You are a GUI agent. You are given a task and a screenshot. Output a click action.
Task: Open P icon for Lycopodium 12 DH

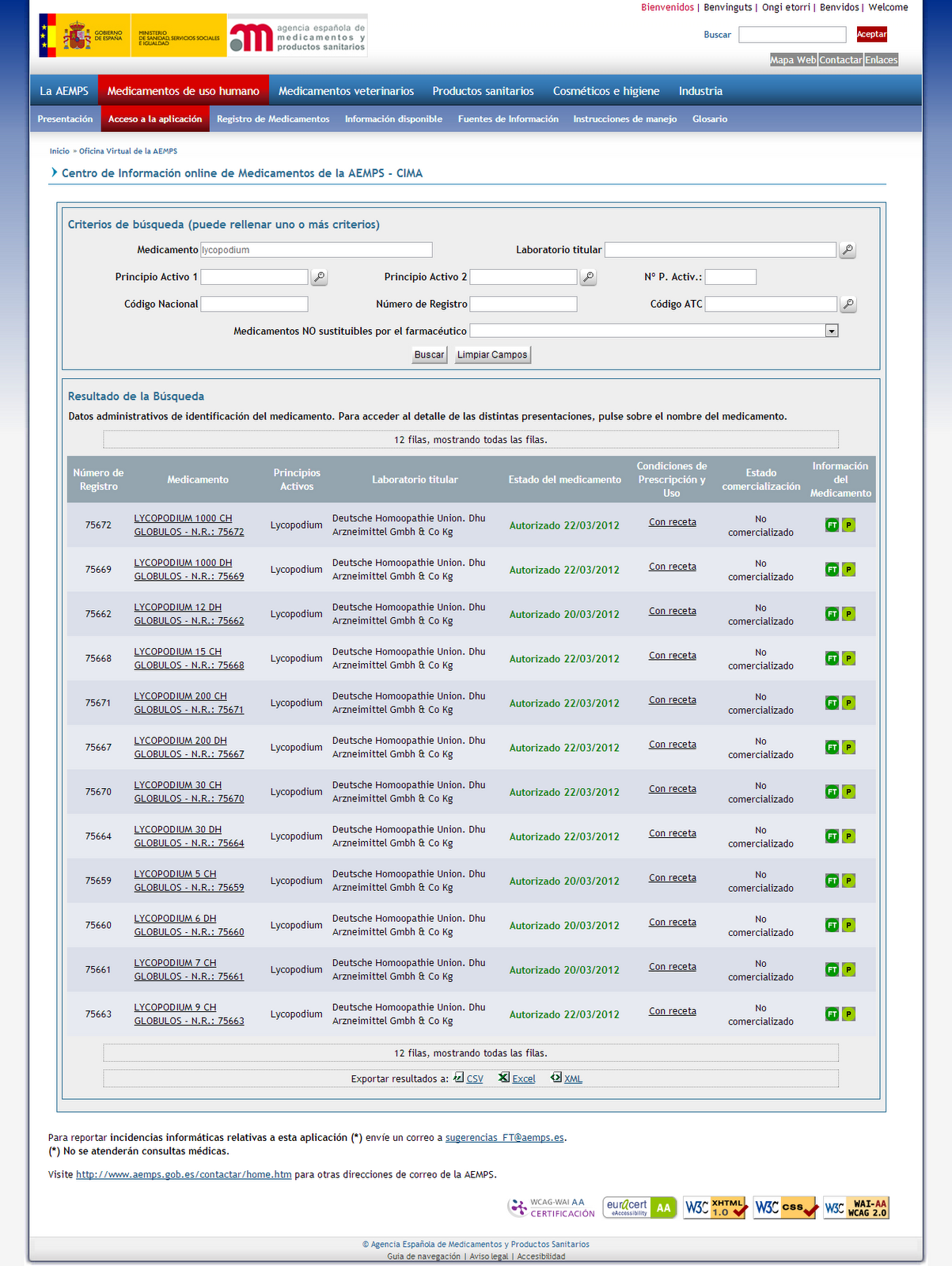(x=848, y=614)
